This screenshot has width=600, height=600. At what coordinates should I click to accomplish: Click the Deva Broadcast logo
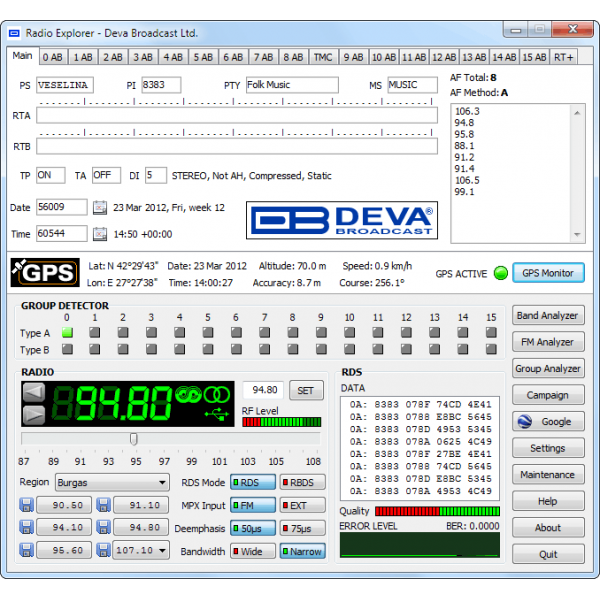(x=342, y=220)
